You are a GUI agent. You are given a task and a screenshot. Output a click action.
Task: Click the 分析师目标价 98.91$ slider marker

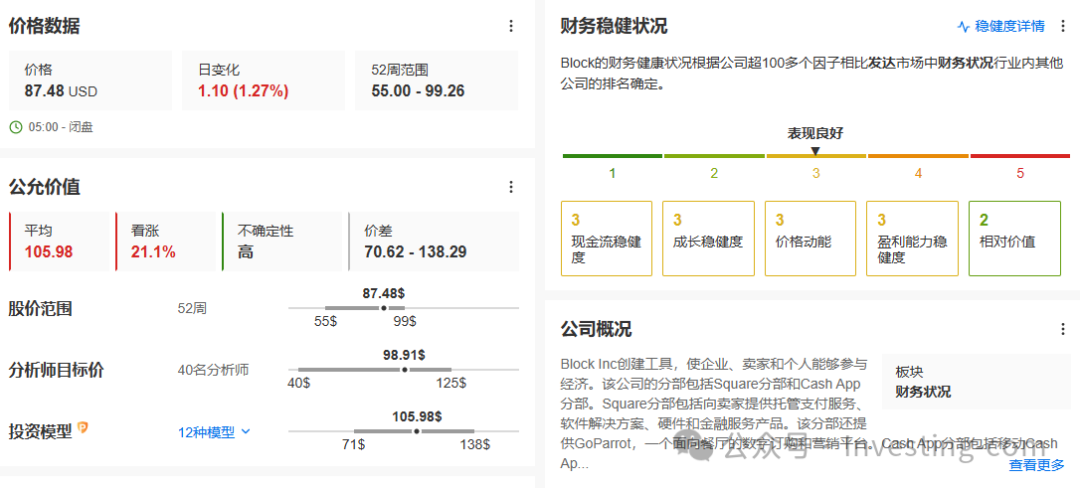click(x=404, y=370)
